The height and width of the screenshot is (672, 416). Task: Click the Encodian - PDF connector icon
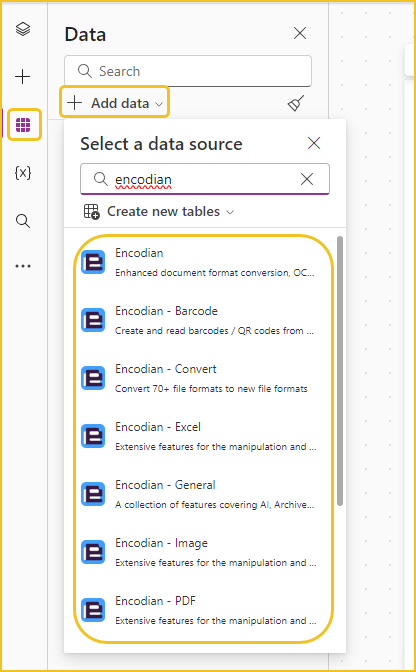point(93,610)
